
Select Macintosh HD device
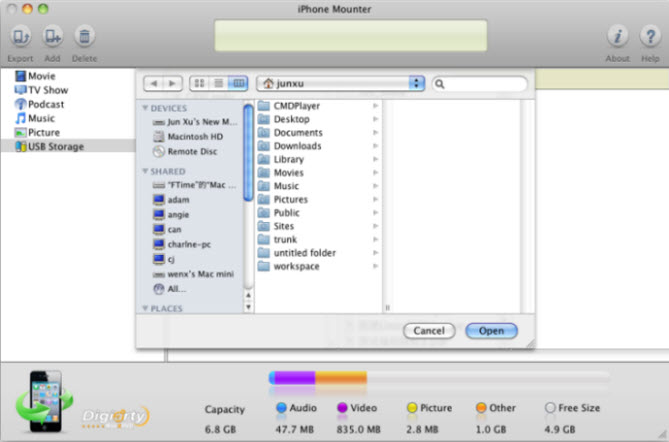188,137
